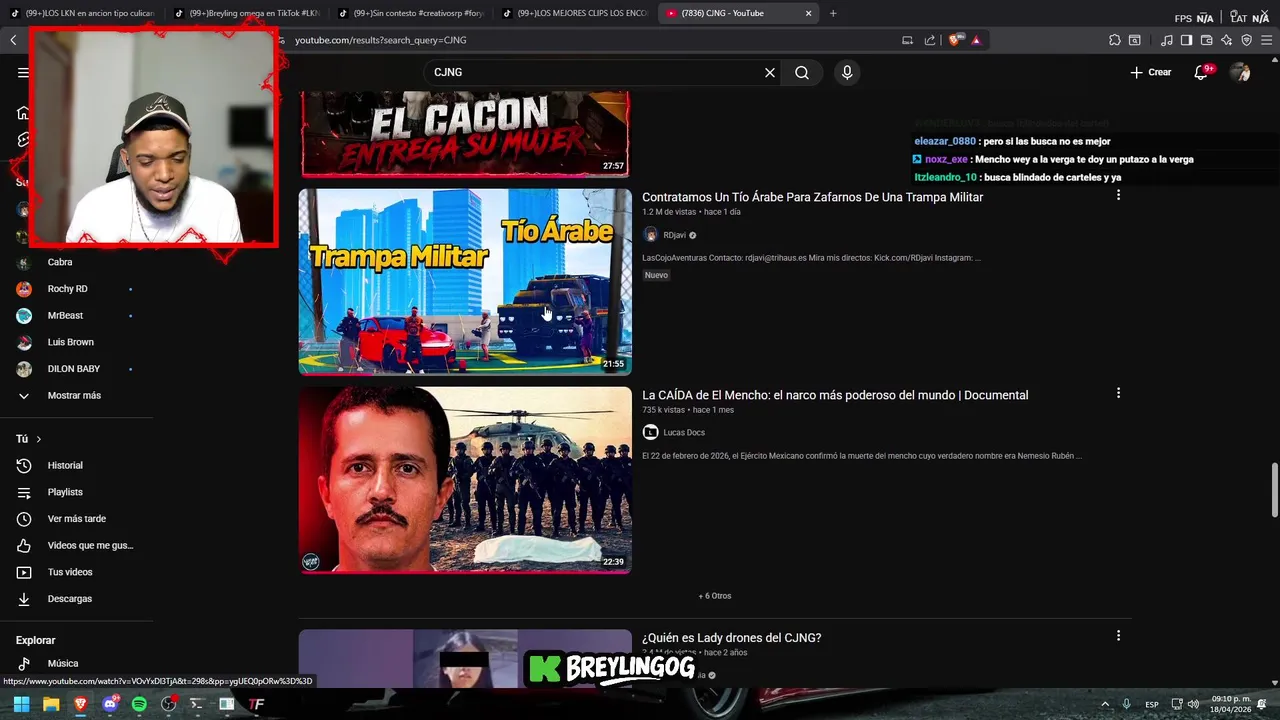Open the El Cacon video thumbnail

coord(465,134)
